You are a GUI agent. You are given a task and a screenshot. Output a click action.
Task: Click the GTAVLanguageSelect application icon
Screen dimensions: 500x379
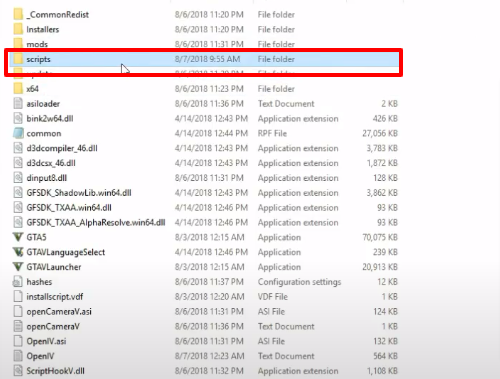point(18,252)
